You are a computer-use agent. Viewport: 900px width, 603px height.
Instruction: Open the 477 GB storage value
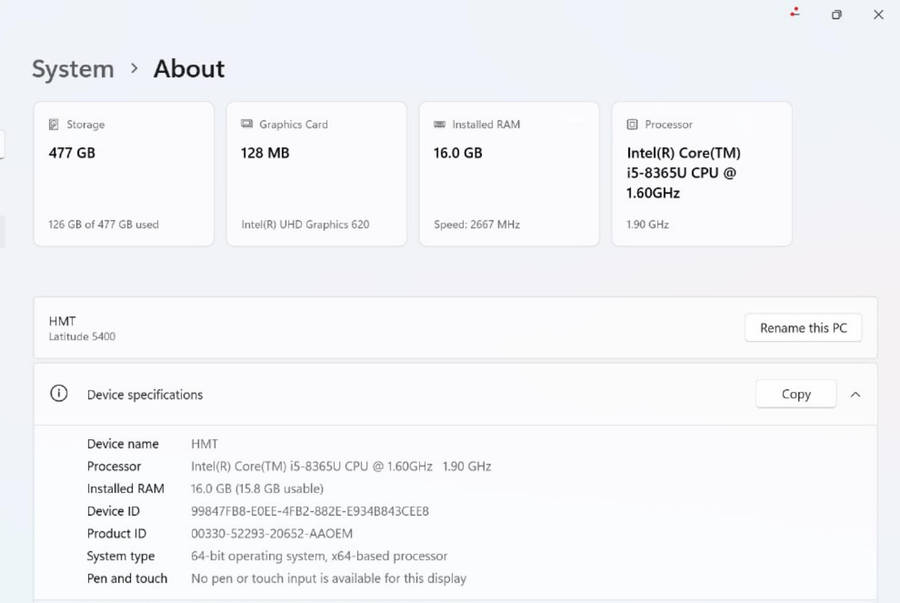(x=72, y=153)
